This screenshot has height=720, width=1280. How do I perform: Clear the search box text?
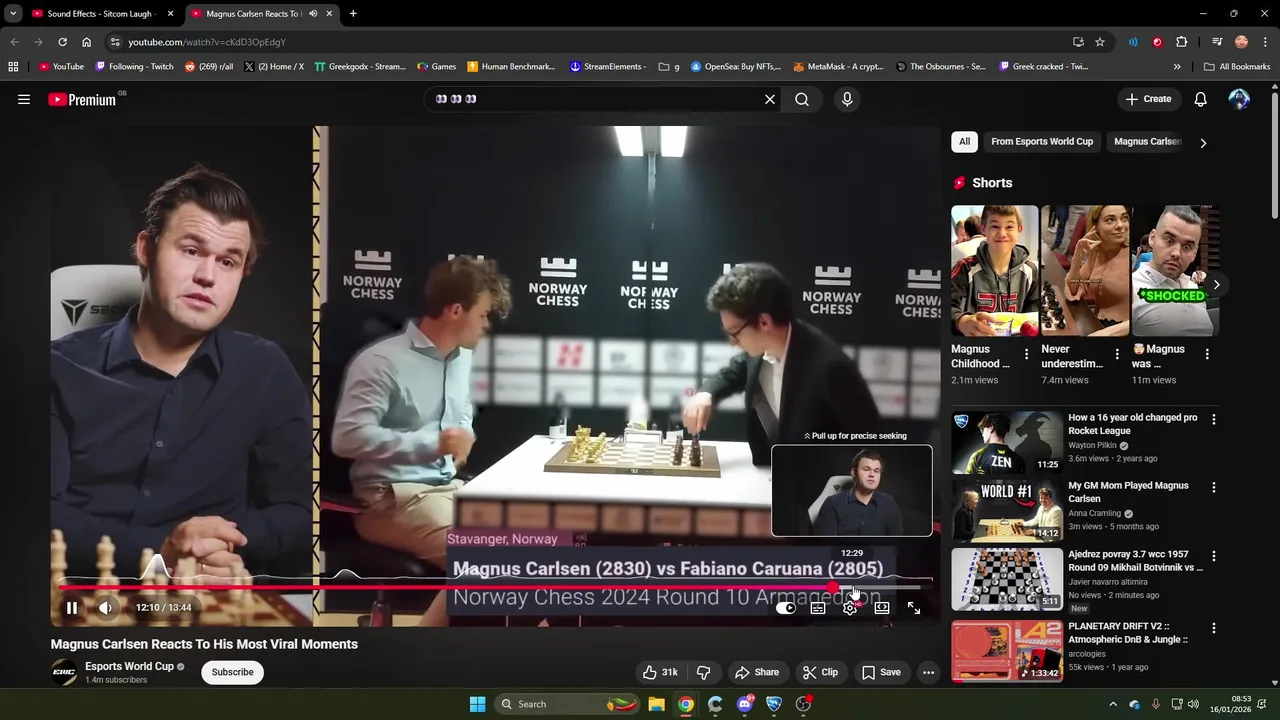click(770, 99)
